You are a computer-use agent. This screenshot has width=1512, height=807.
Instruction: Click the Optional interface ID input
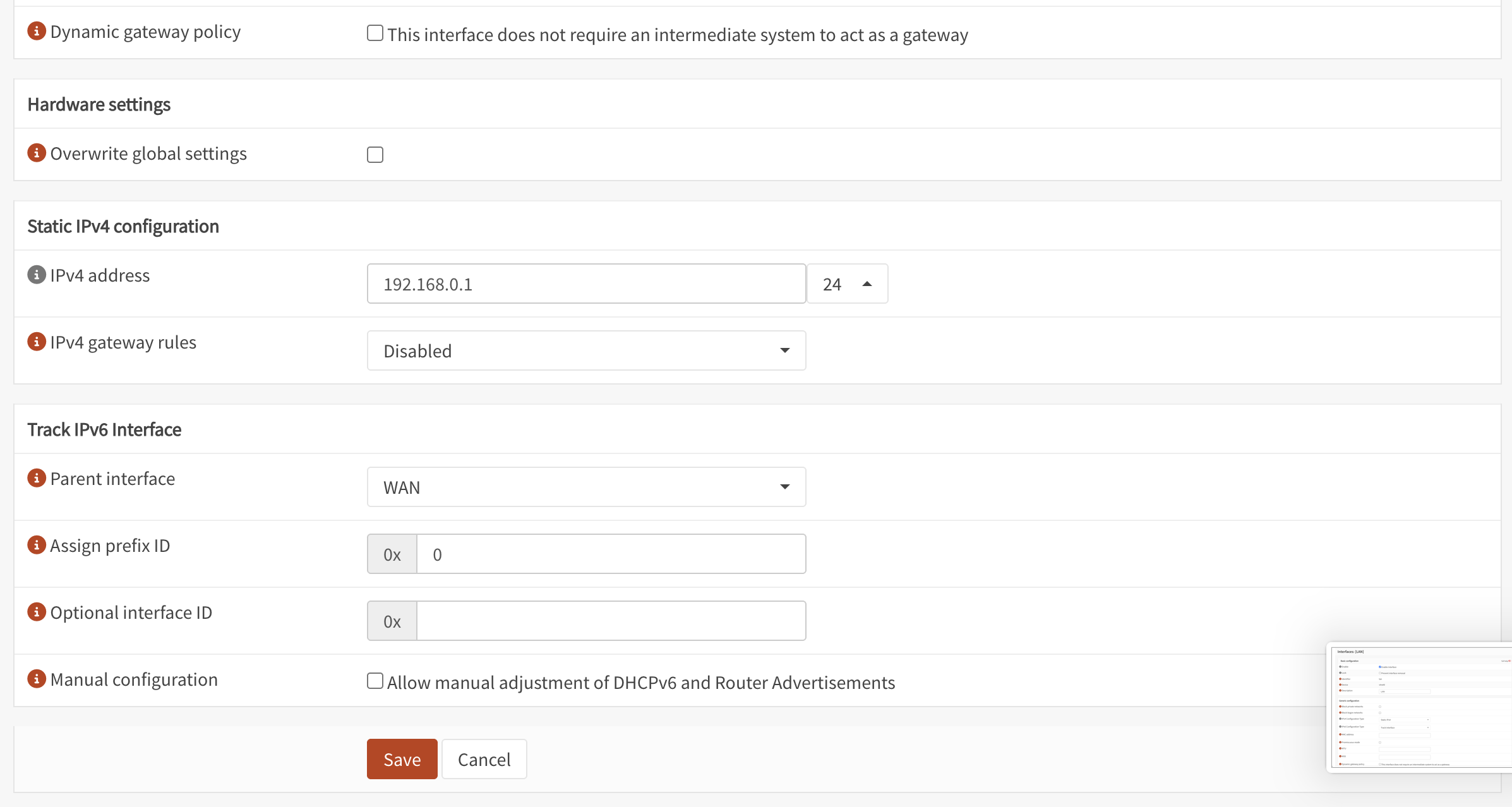tap(610, 621)
